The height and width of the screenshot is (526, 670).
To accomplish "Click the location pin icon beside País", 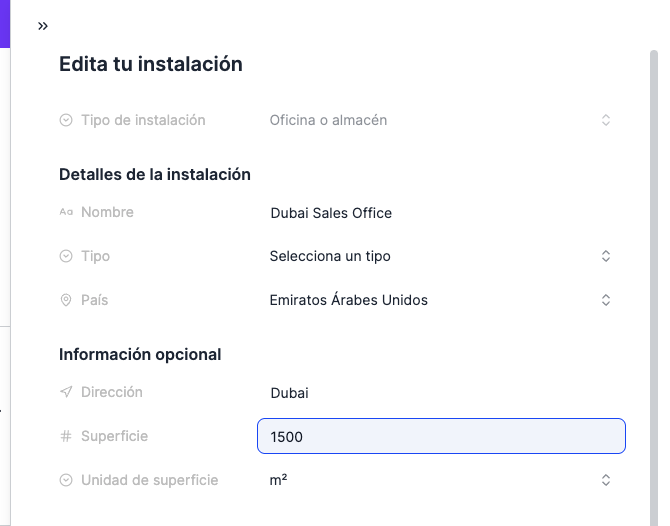I will pos(66,300).
